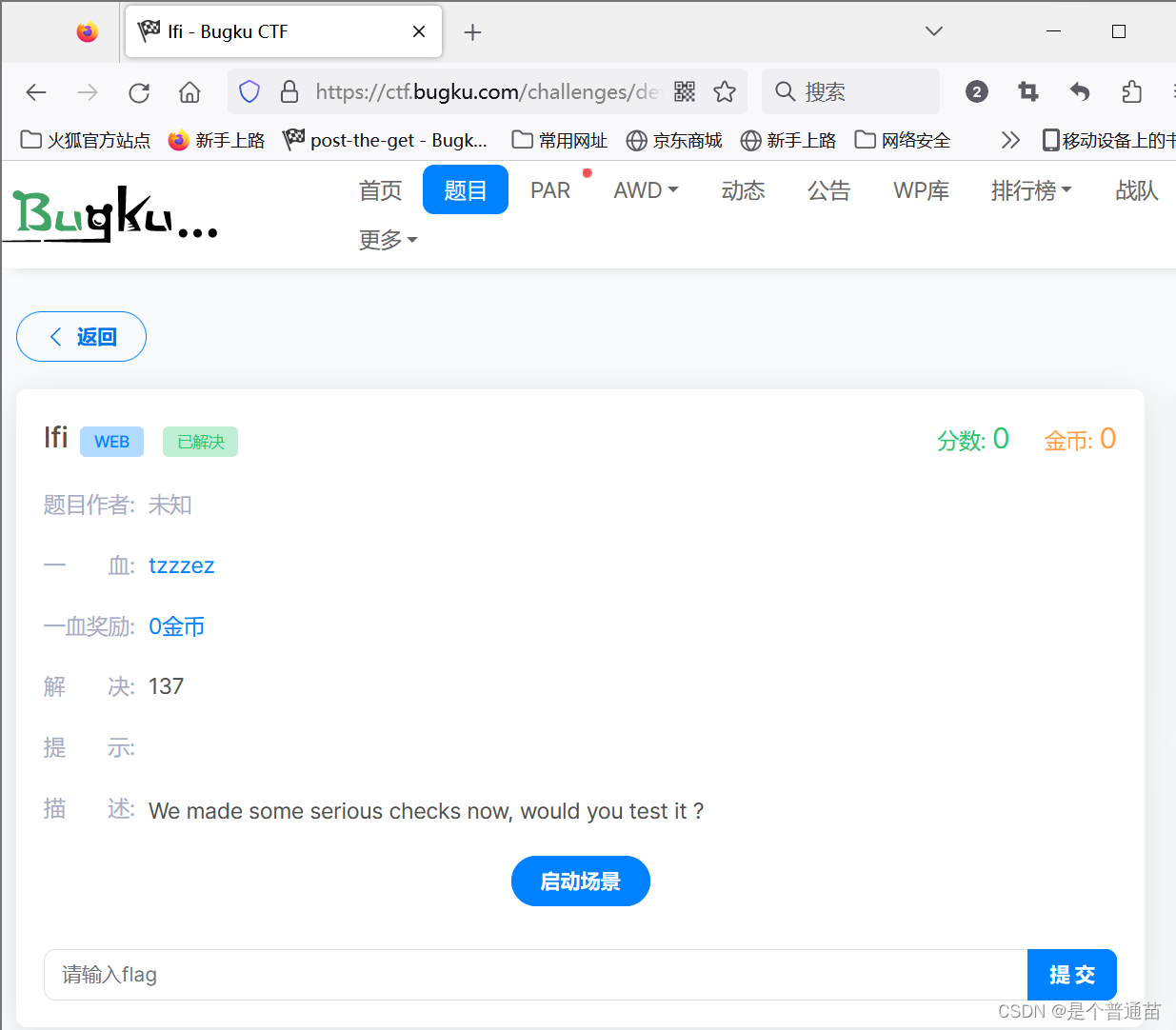Screen dimensions: 1176x1030
Task: Click the account badge showing 2
Action: click(x=976, y=91)
